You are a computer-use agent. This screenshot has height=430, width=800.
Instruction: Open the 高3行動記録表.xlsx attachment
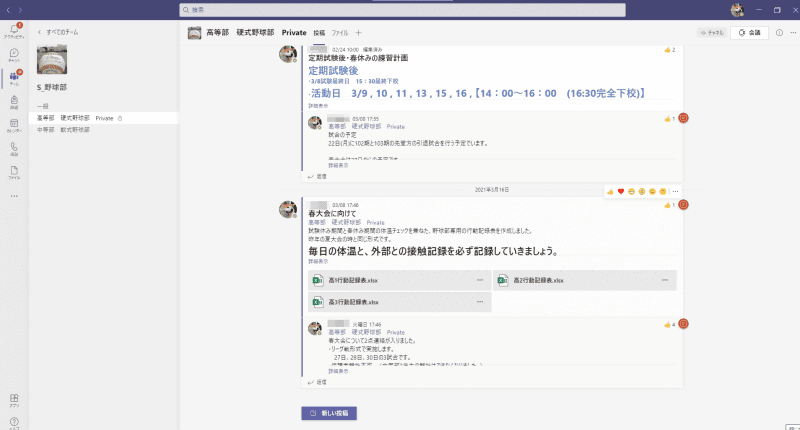click(399, 302)
